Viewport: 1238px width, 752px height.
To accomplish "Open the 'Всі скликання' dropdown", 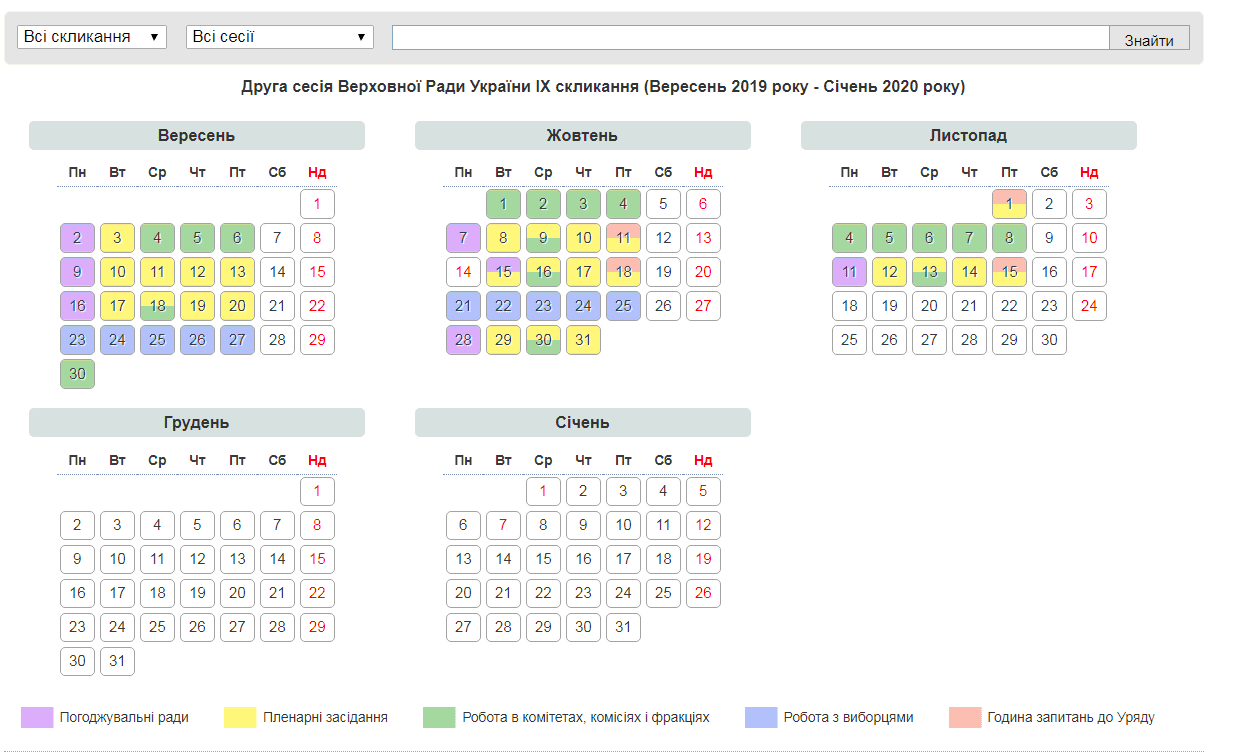I will (91, 37).
